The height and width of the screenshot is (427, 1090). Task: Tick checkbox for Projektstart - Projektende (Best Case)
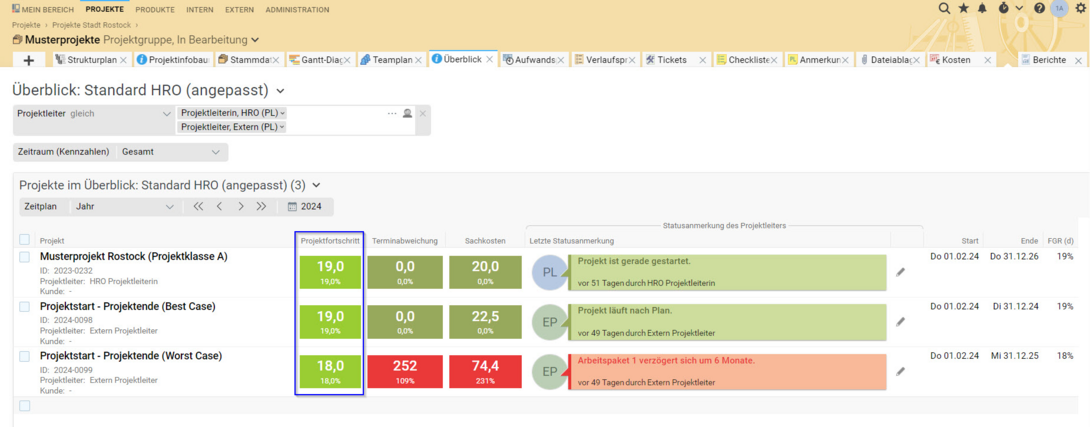(25, 307)
